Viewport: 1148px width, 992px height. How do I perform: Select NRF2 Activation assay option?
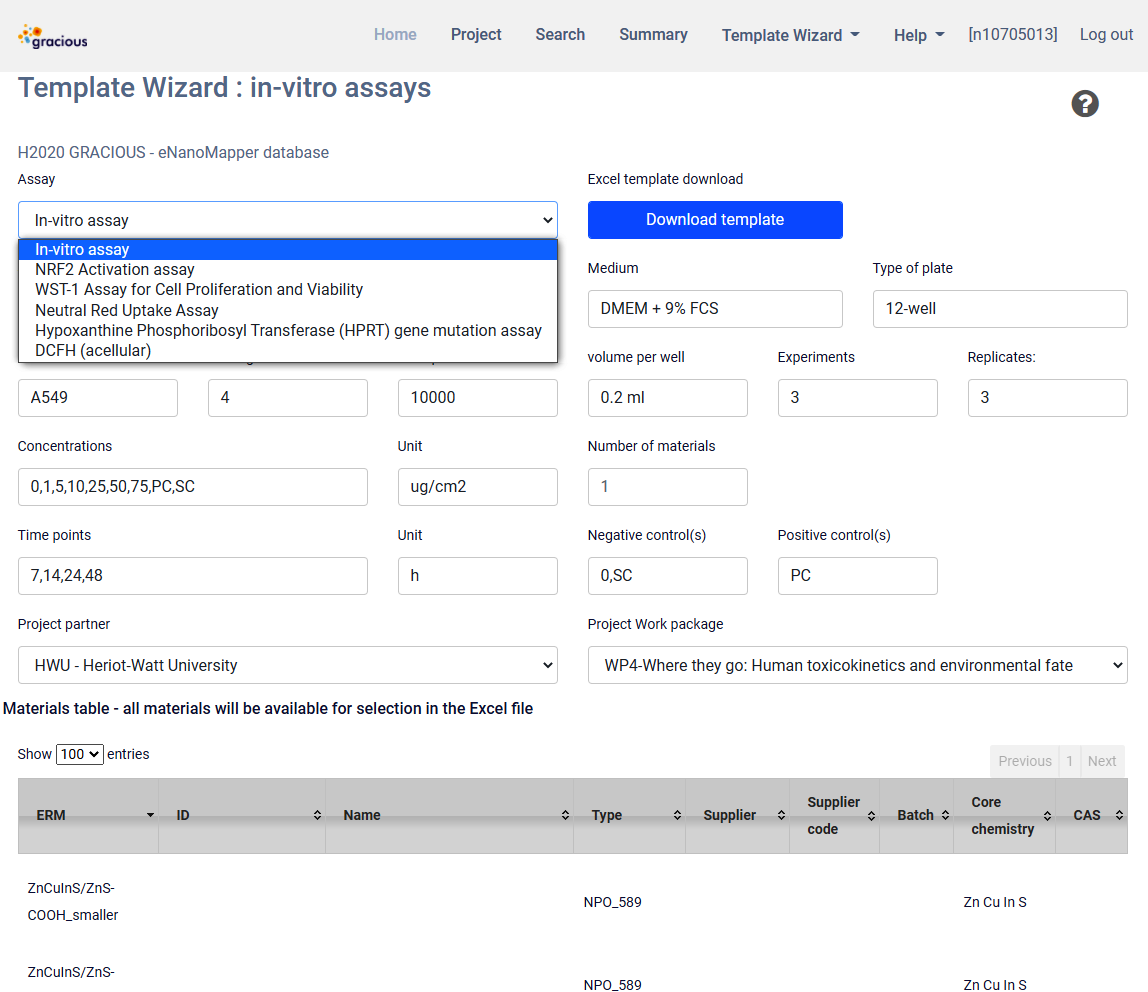pyautogui.click(x=115, y=270)
